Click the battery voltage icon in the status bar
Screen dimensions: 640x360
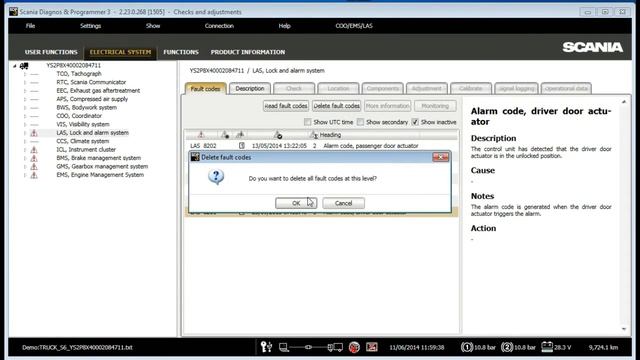click(x=547, y=347)
